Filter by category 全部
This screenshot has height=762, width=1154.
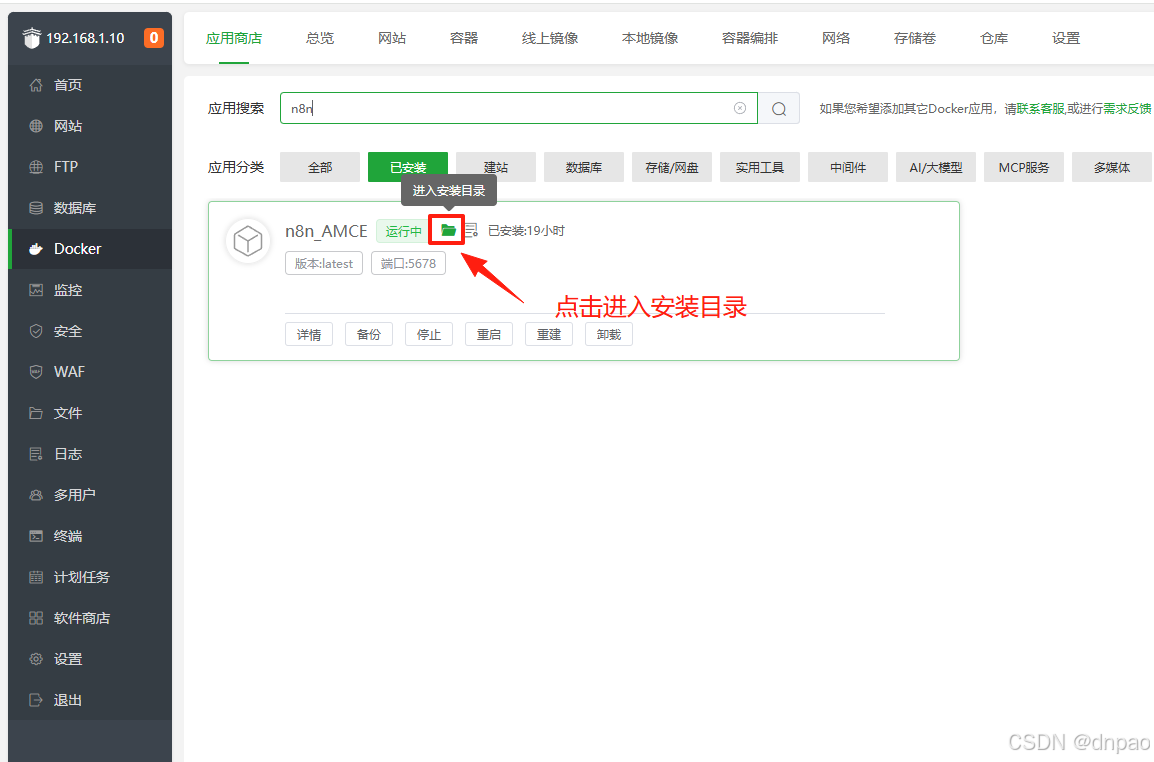tap(320, 167)
